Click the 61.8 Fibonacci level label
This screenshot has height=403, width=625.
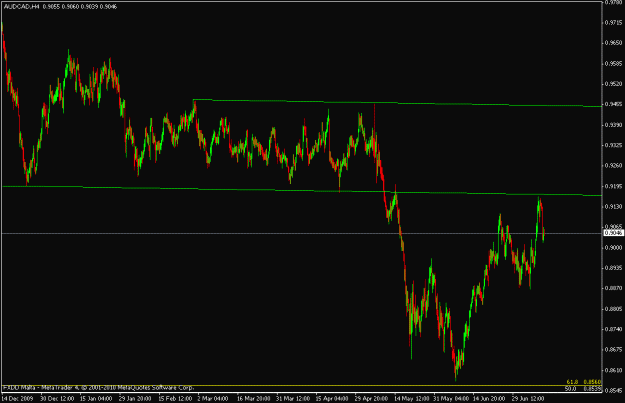572,382
